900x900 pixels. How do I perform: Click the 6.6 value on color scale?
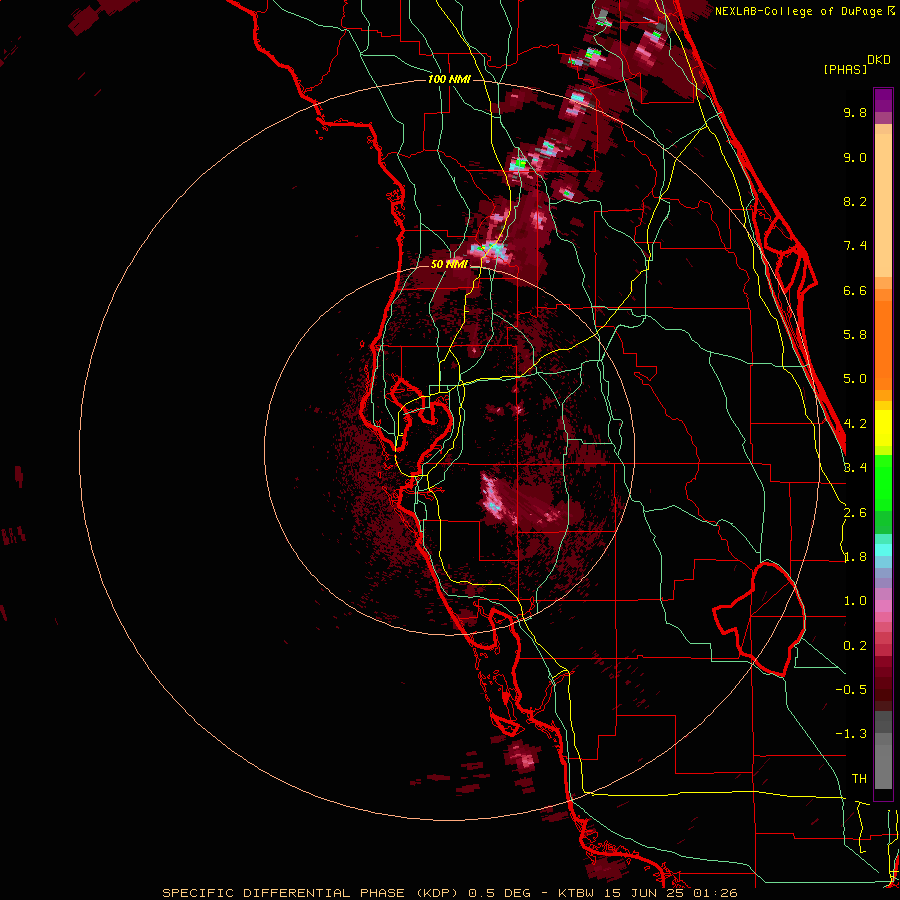click(855, 290)
